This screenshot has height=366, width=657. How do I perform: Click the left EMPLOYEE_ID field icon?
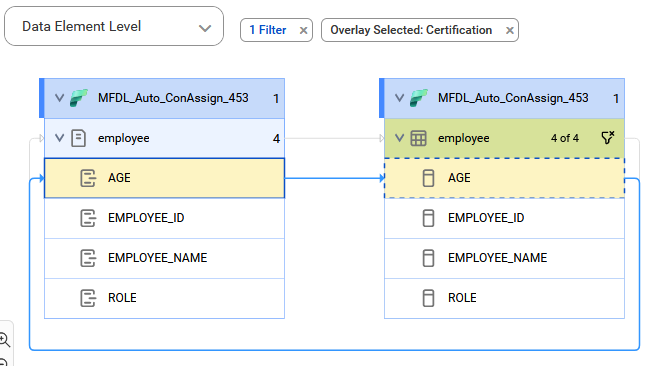click(x=88, y=218)
